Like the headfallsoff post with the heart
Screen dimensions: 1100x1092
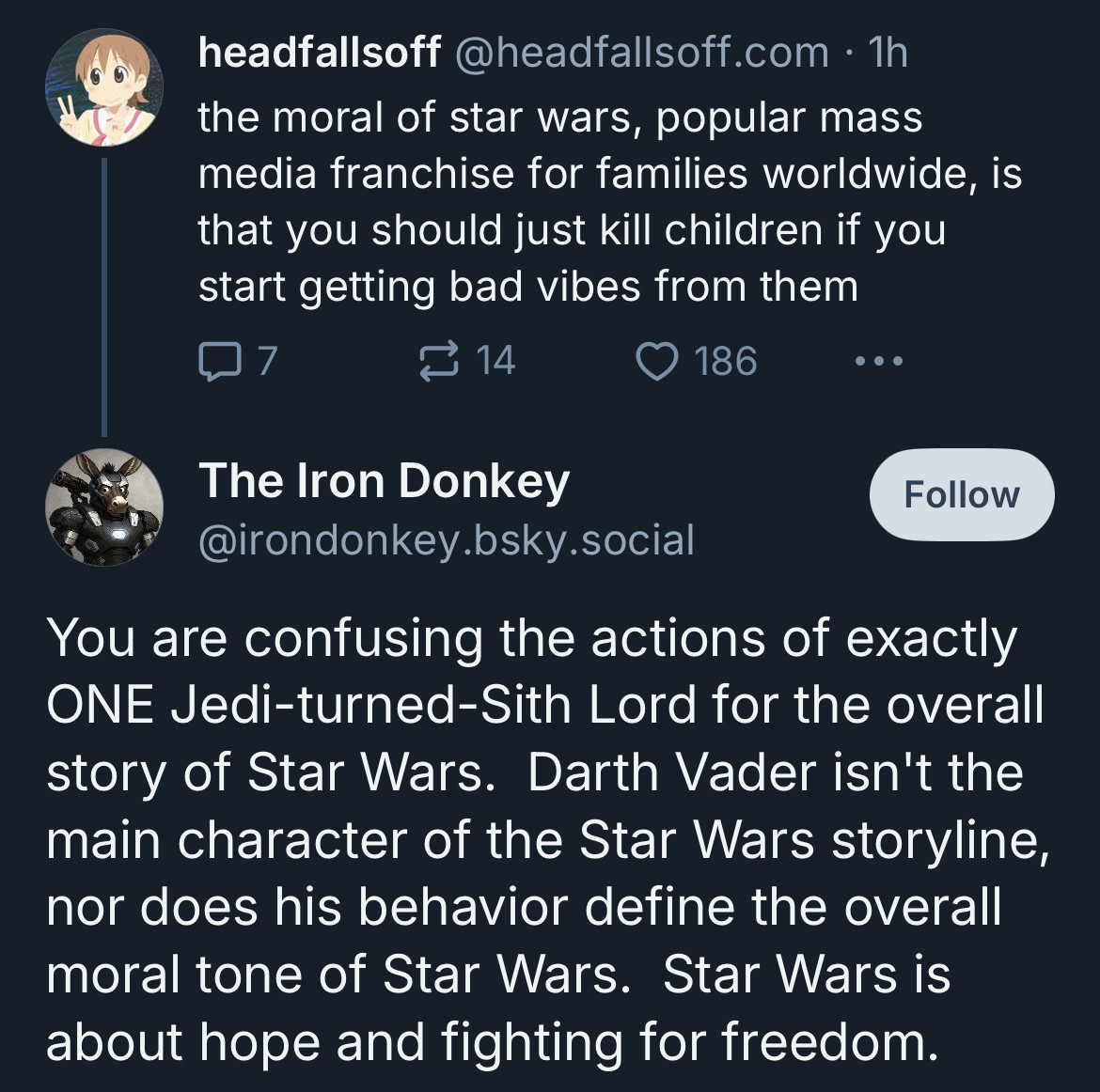tap(657, 361)
